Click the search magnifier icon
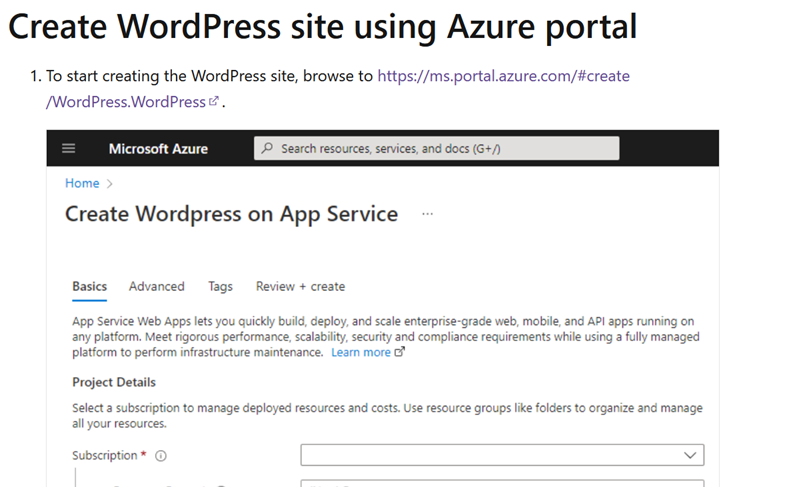This screenshot has width=785, height=487. (267, 148)
